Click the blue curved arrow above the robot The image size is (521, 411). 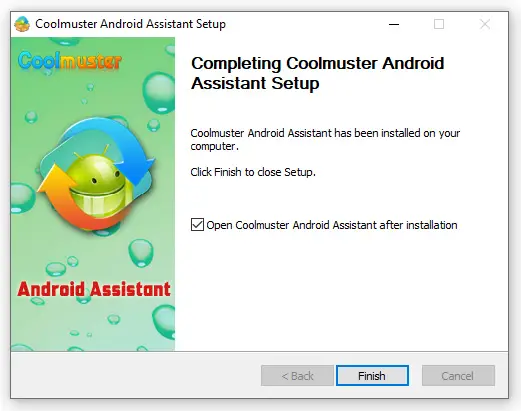pyautogui.click(x=110, y=147)
